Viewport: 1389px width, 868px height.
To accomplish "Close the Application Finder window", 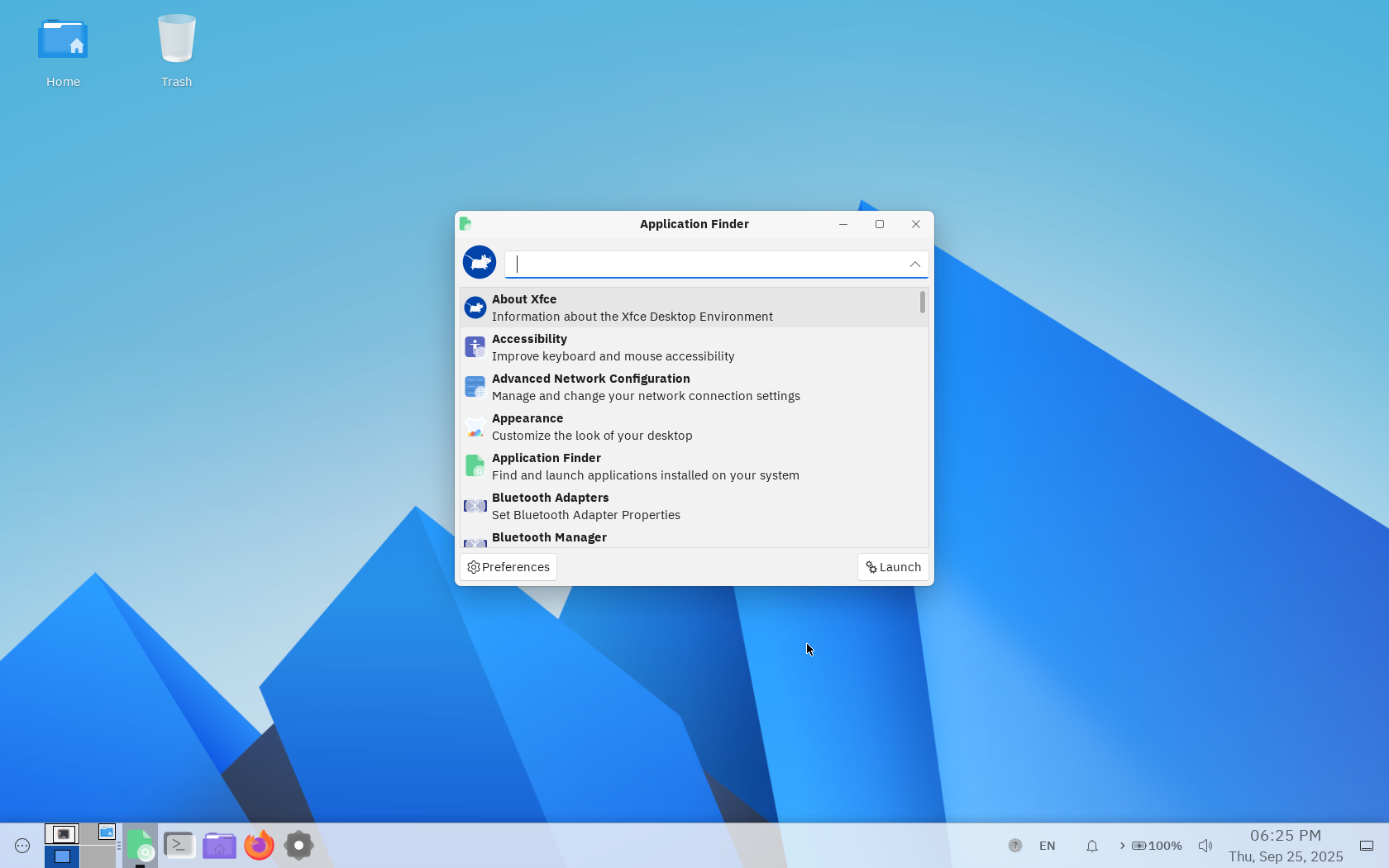I will tap(916, 224).
